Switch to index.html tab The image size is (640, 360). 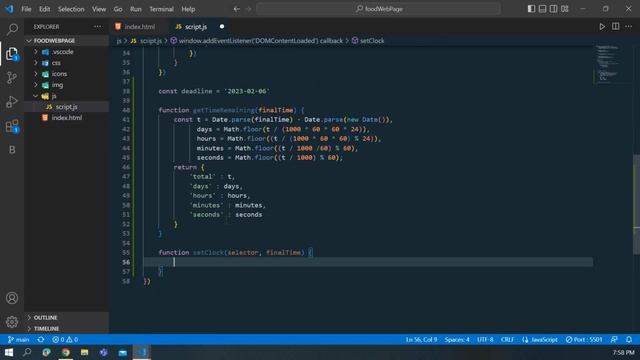tap(139, 27)
